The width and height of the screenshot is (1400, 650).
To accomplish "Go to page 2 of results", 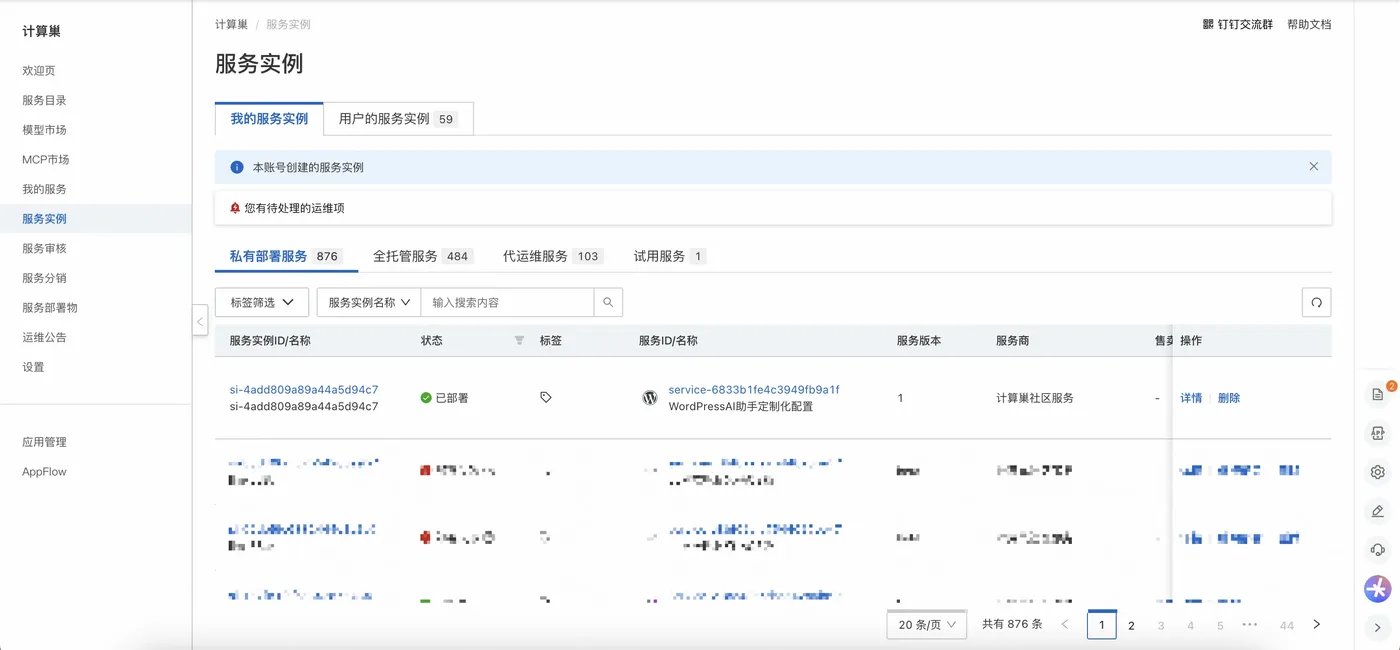I will coord(1131,626).
